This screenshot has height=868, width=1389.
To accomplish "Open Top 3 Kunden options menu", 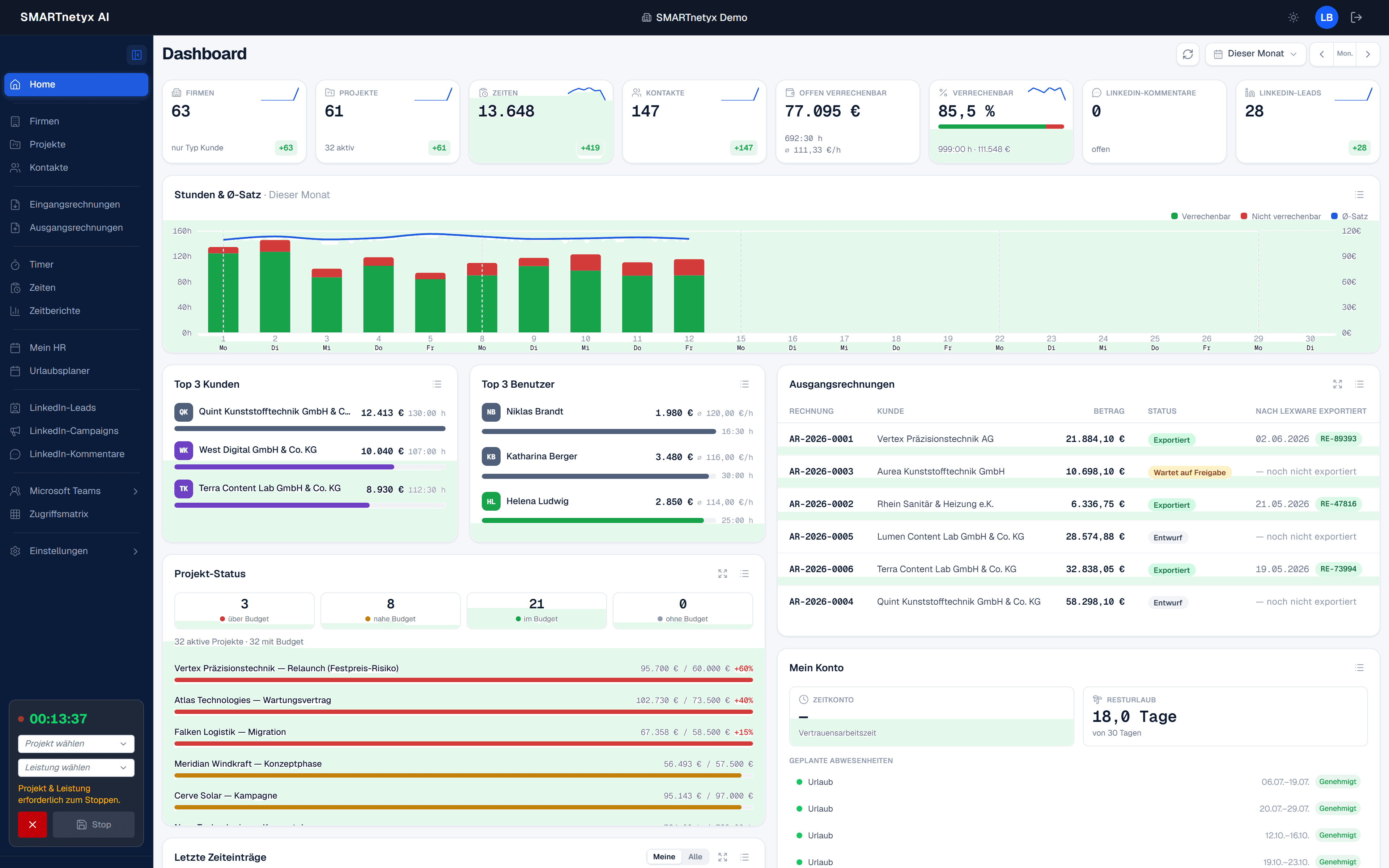I will (437, 384).
